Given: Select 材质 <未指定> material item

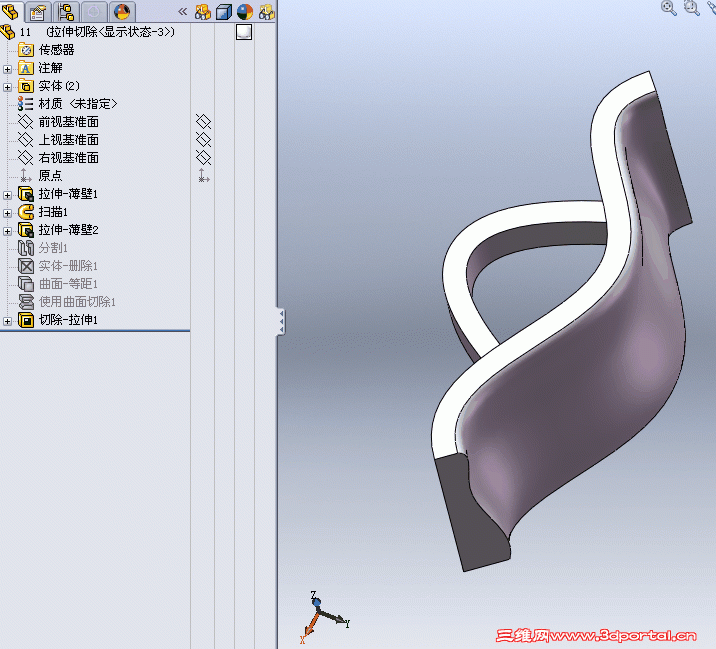Looking at the screenshot, I should click(68, 104).
